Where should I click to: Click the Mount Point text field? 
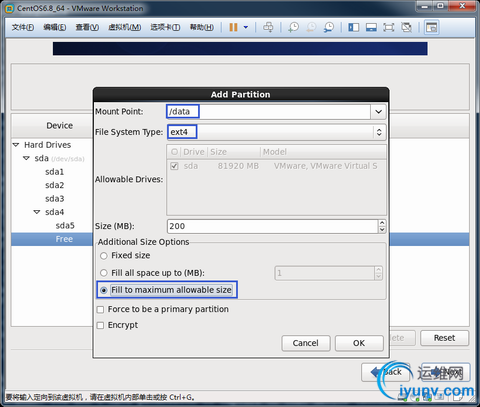tap(268, 112)
